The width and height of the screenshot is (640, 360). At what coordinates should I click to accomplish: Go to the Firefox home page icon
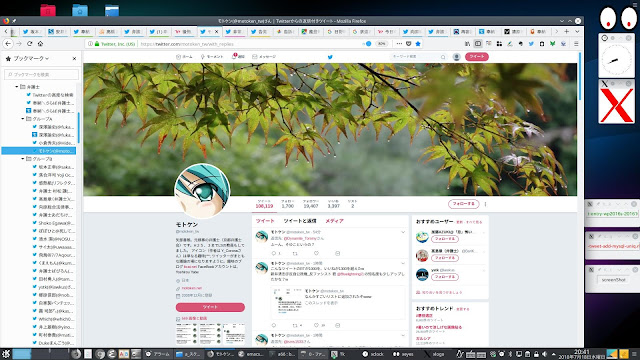coord(40,44)
